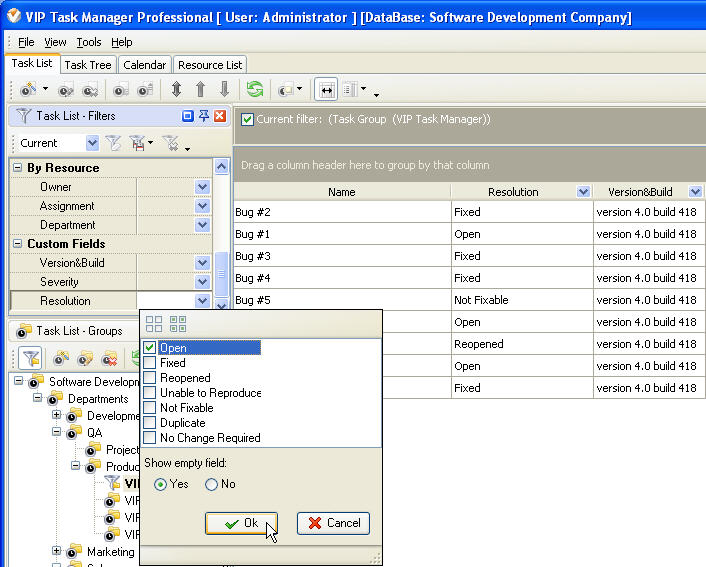Click the New Task toolbar icon
The image size is (706, 567).
[x=28, y=90]
